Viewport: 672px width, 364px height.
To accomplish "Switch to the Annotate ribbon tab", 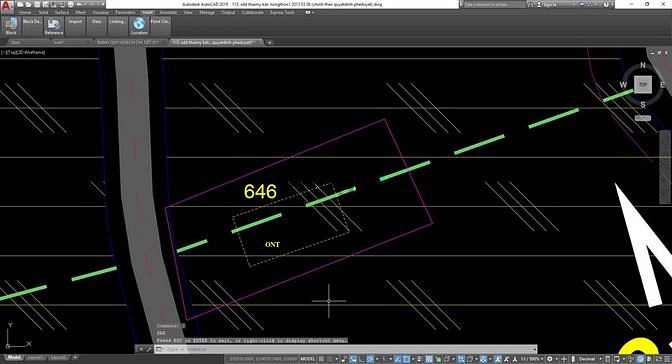I will [168, 12].
